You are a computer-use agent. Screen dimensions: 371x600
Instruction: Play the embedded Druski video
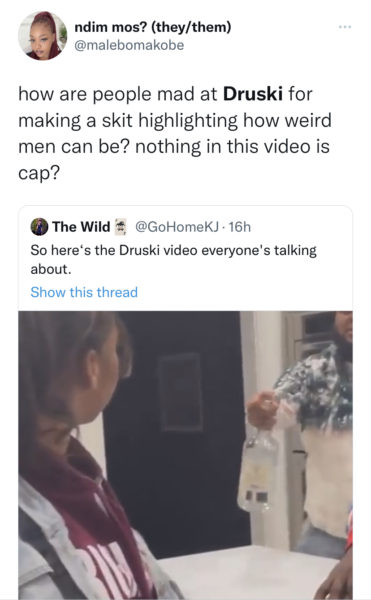click(x=186, y=455)
